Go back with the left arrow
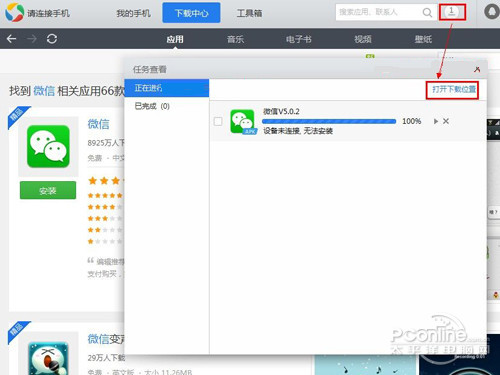Image resolution: width=500 pixels, height=375 pixels. coord(12,39)
